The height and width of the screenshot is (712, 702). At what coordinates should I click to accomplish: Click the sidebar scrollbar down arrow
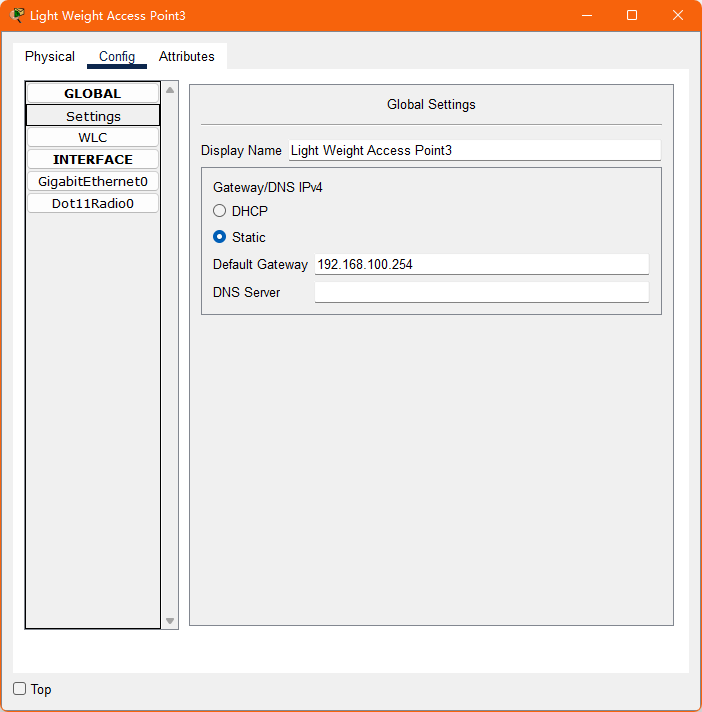click(170, 621)
